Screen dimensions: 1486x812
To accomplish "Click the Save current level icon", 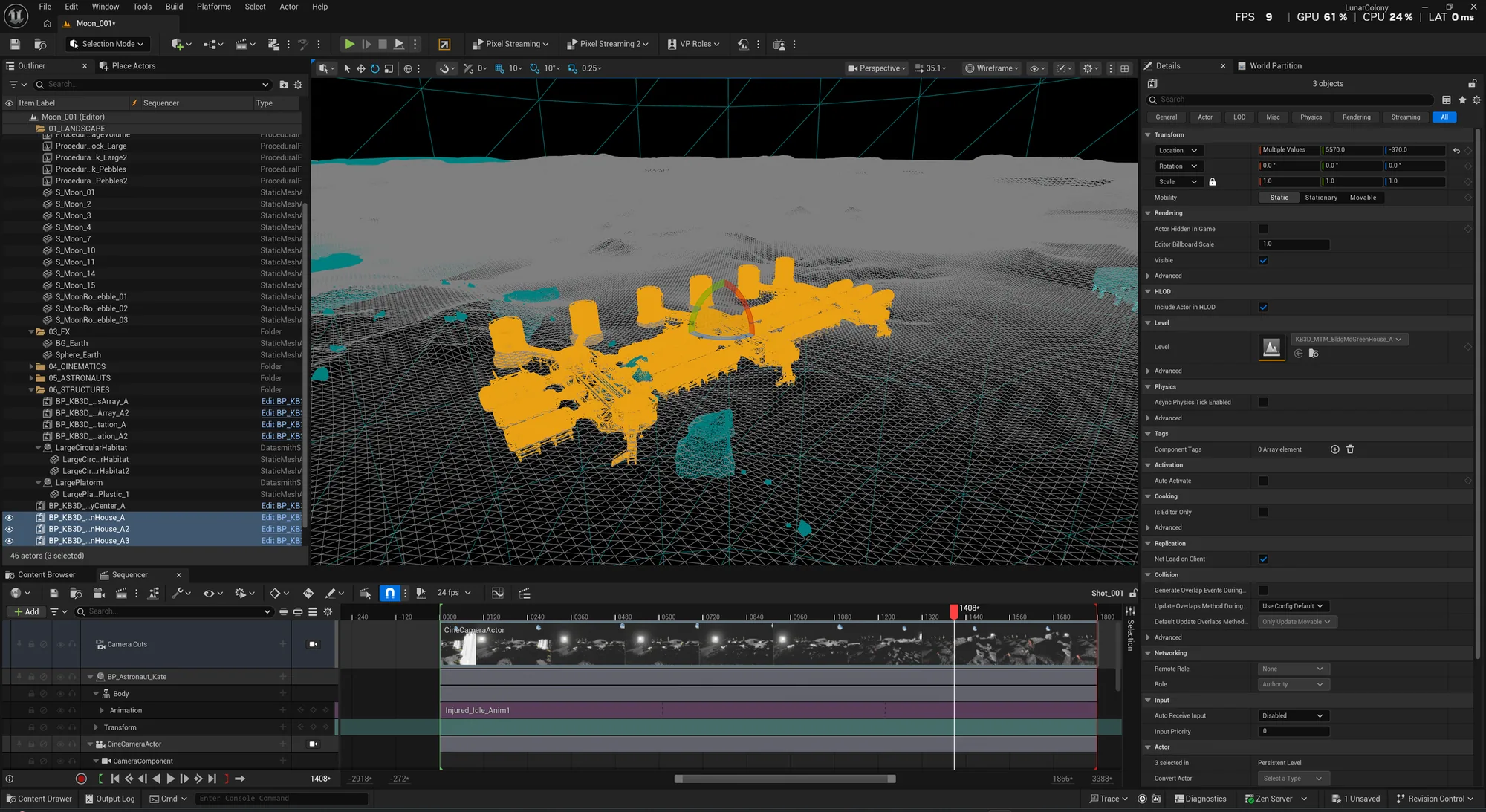I will point(15,45).
